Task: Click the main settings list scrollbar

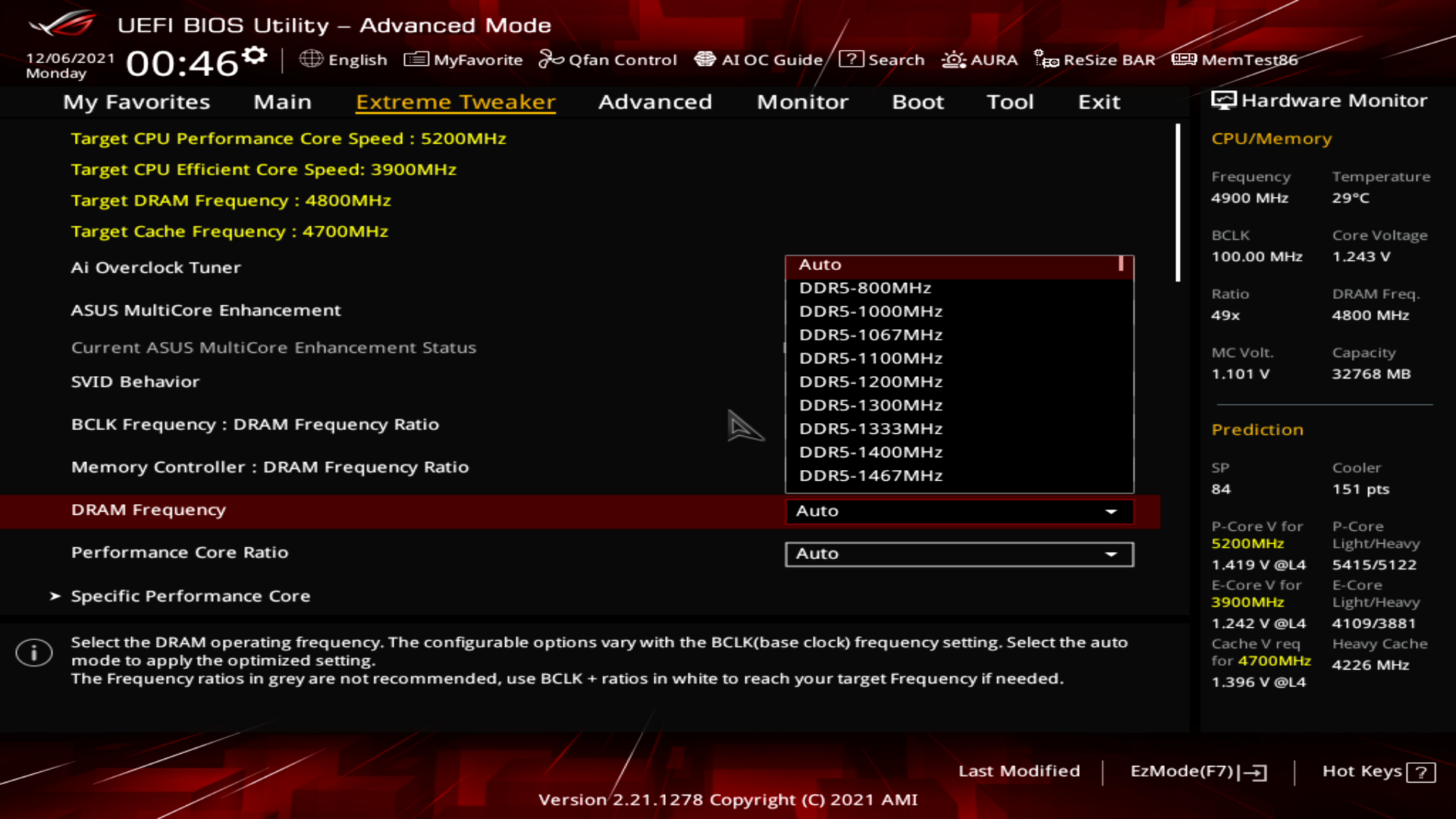Action: [1178, 203]
